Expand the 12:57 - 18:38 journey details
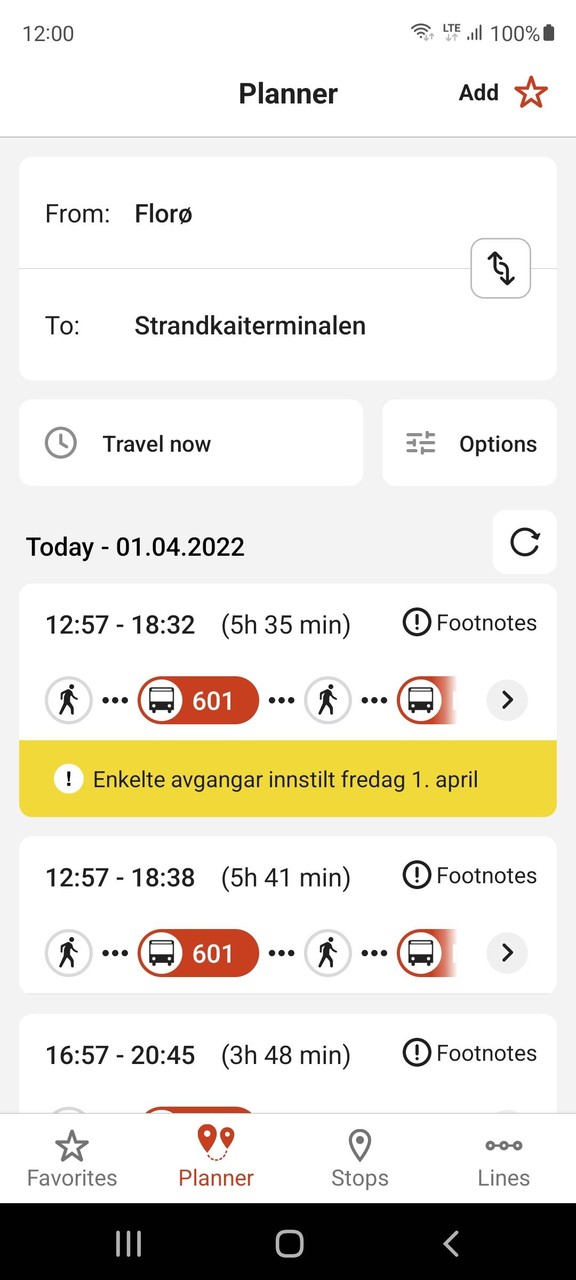 [x=507, y=953]
